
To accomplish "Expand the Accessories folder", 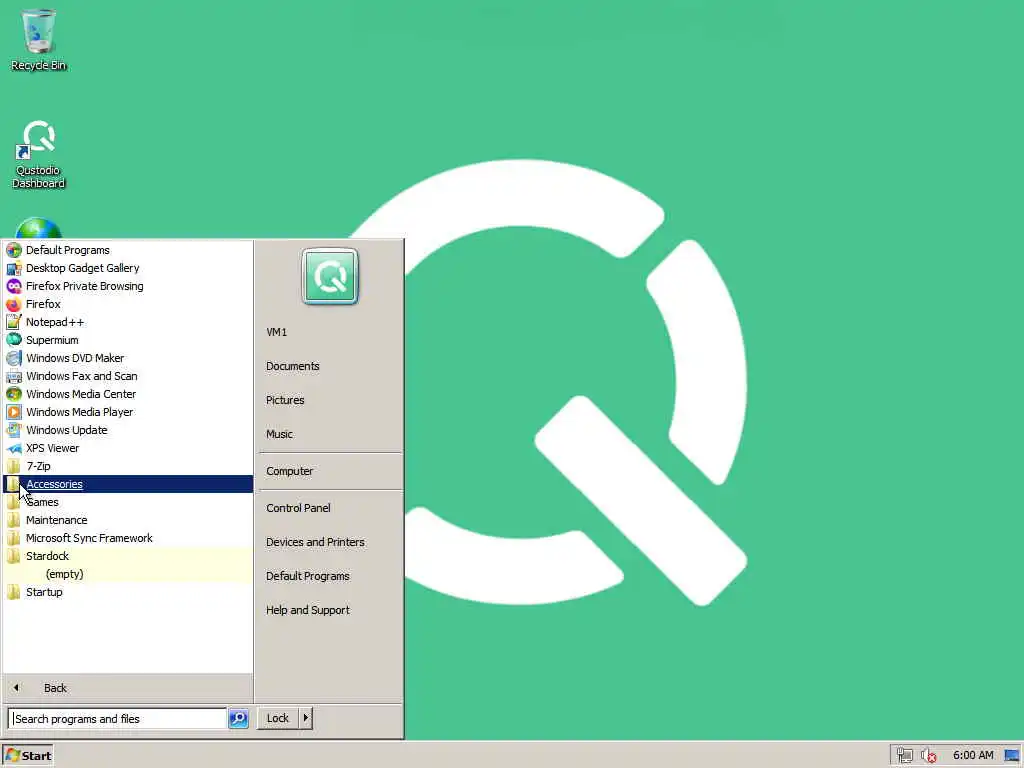I will [128, 484].
